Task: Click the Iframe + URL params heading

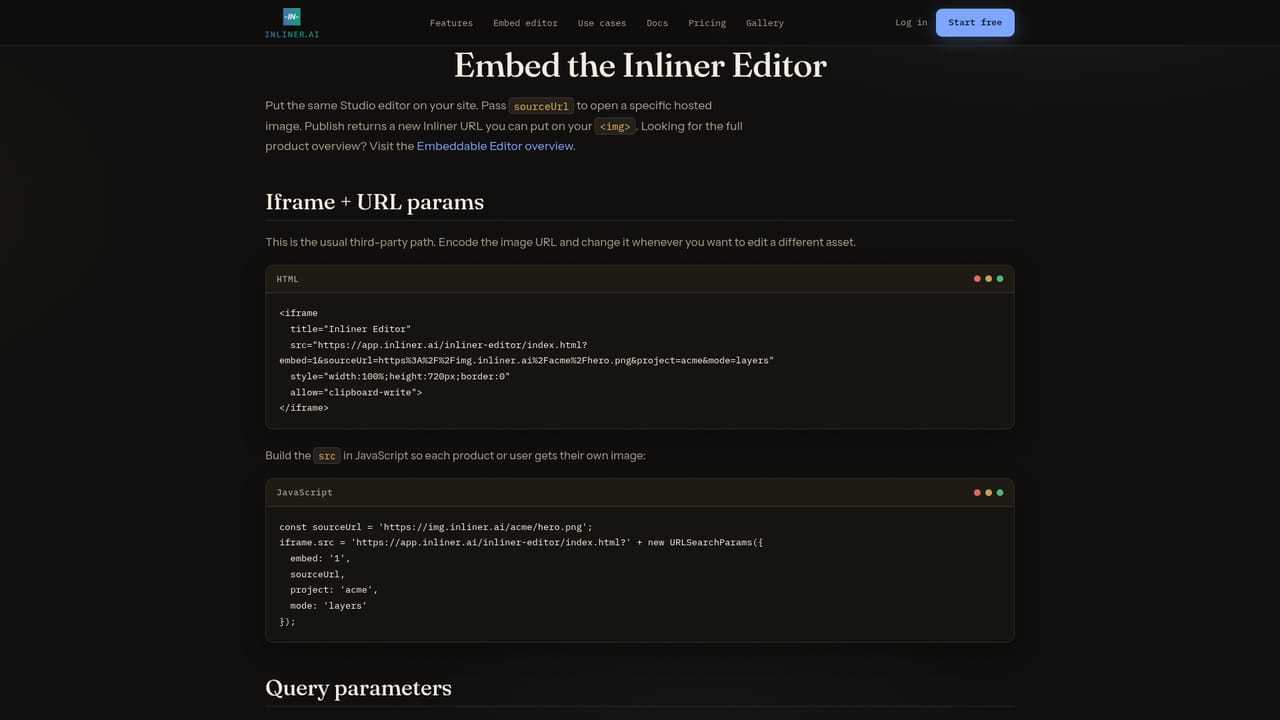Action: (374, 202)
